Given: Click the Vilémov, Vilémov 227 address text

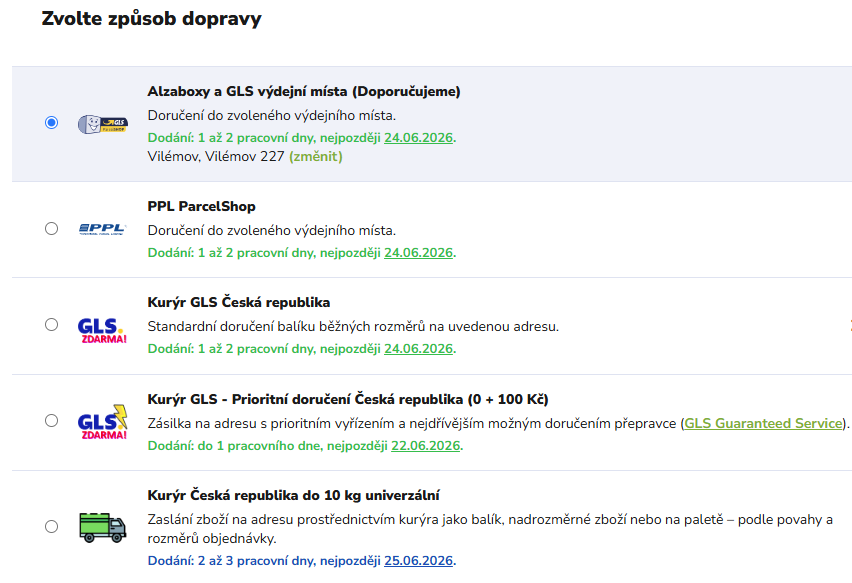Looking at the screenshot, I should pyautogui.click(x=216, y=156).
